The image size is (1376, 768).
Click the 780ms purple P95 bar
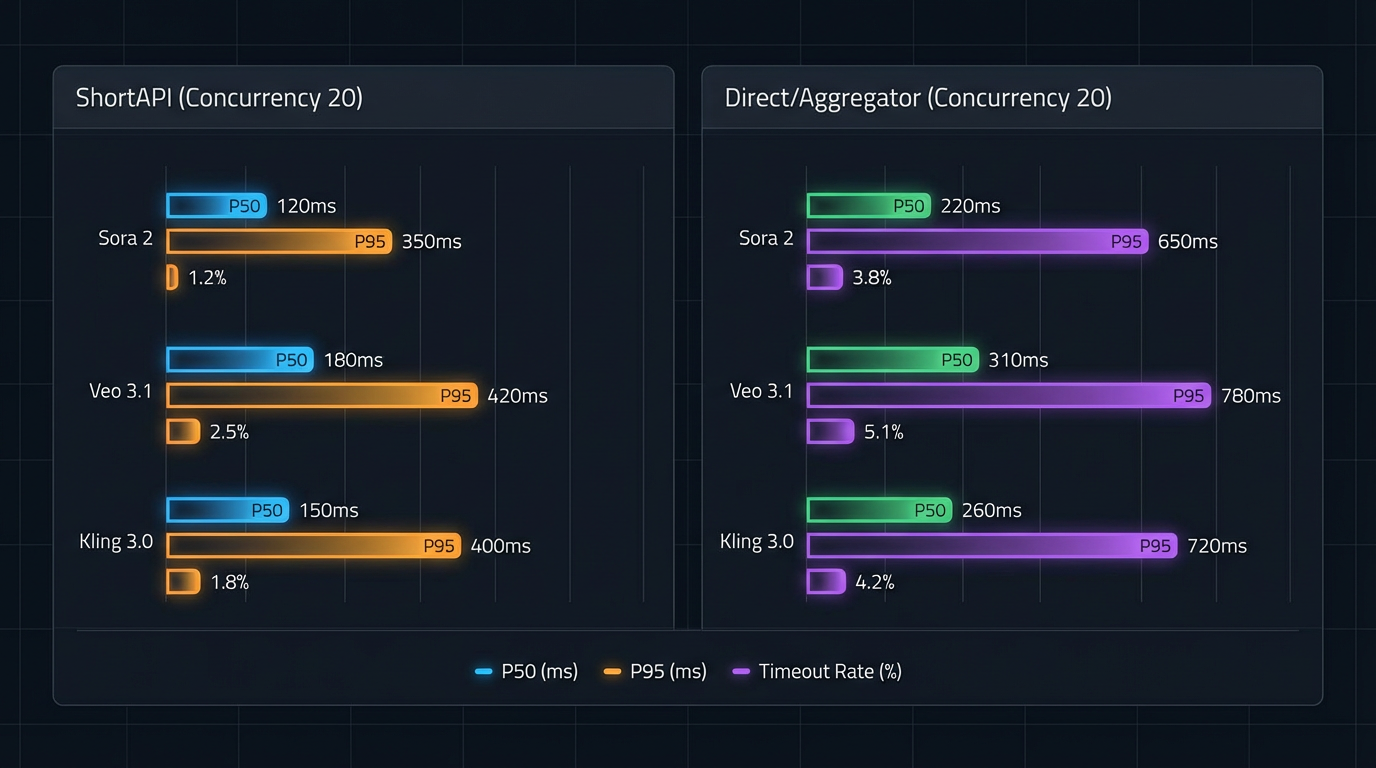pyautogui.click(x=1008, y=396)
